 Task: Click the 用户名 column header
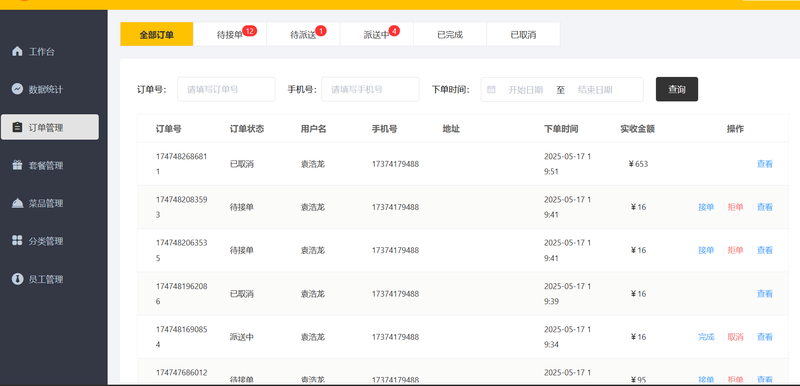point(313,129)
